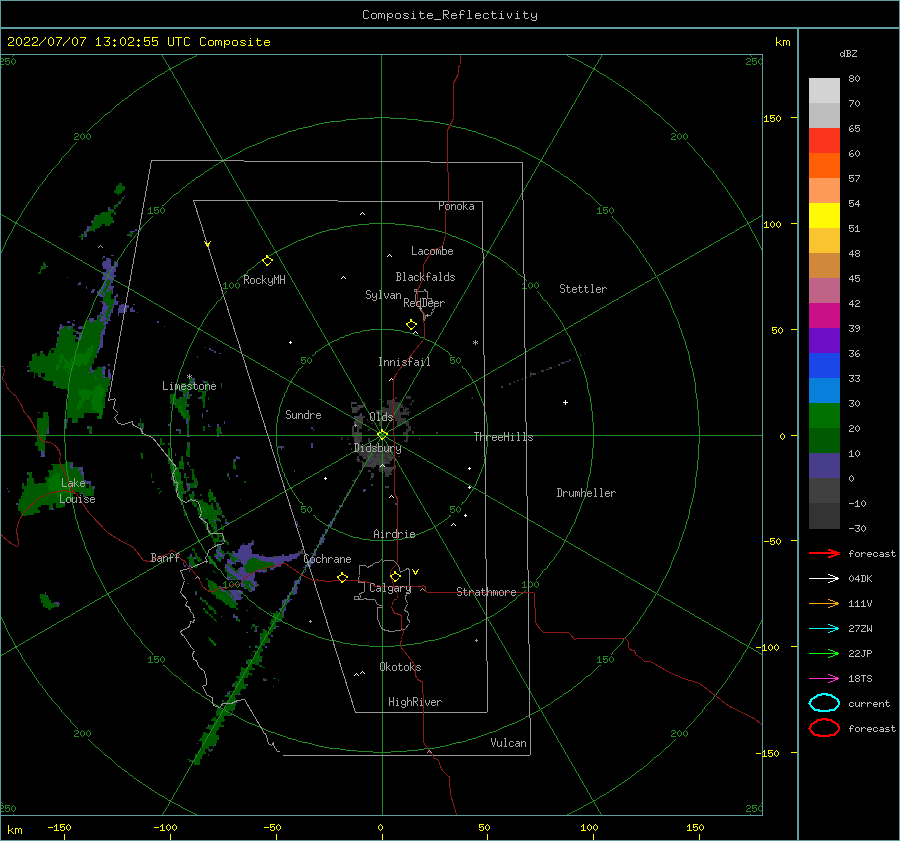Click the Vulcan label
Image resolution: width=900 pixels, height=841 pixels.
click(508, 743)
